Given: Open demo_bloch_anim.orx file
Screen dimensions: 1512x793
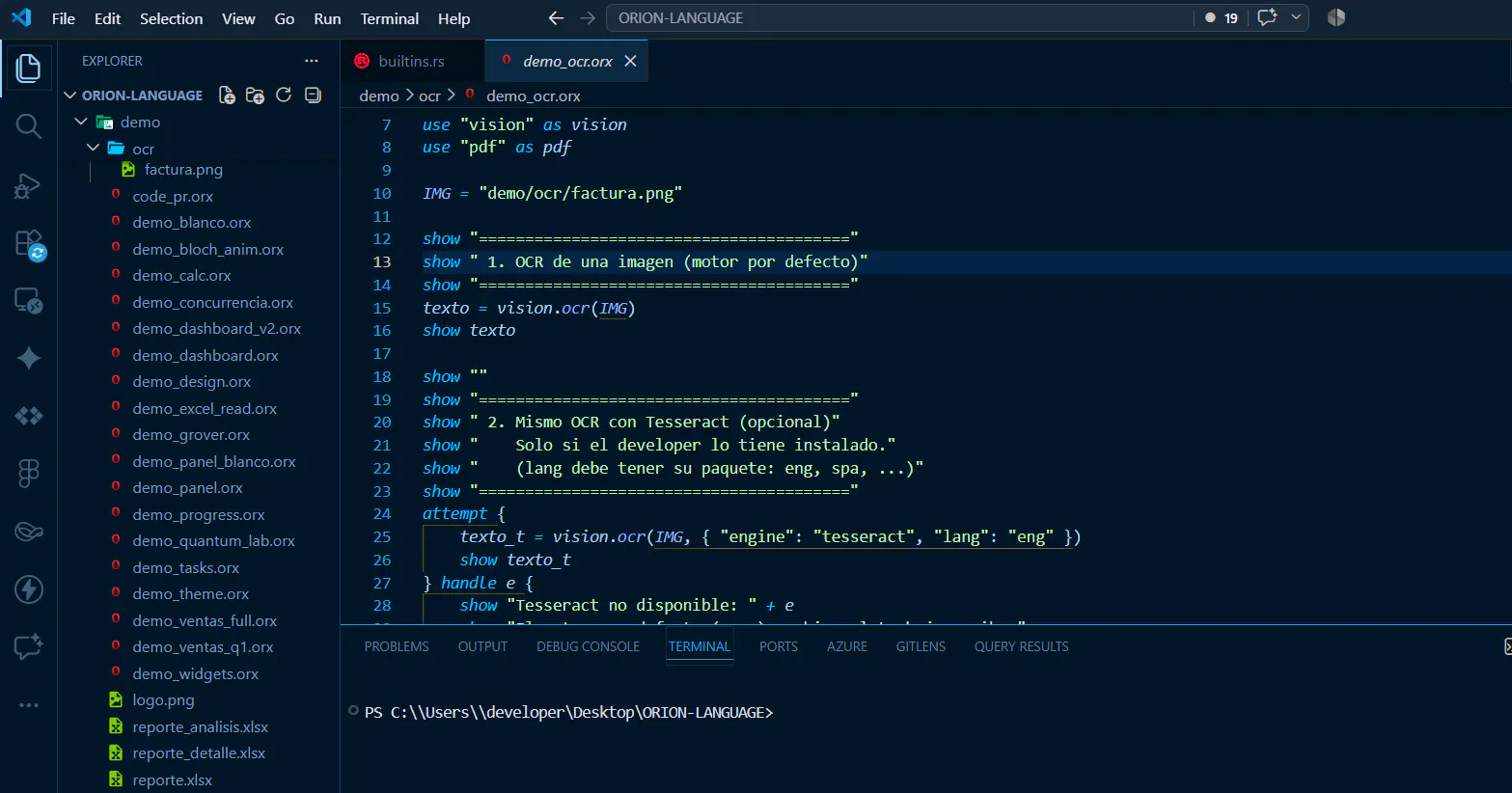Looking at the screenshot, I should point(207,249).
